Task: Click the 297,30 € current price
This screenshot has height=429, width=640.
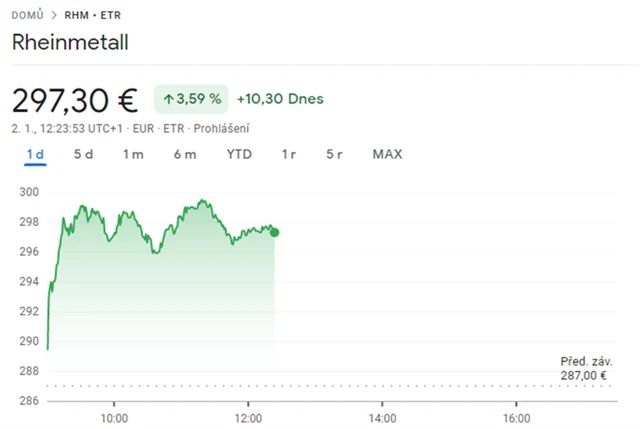Action: (x=74, y=100)
